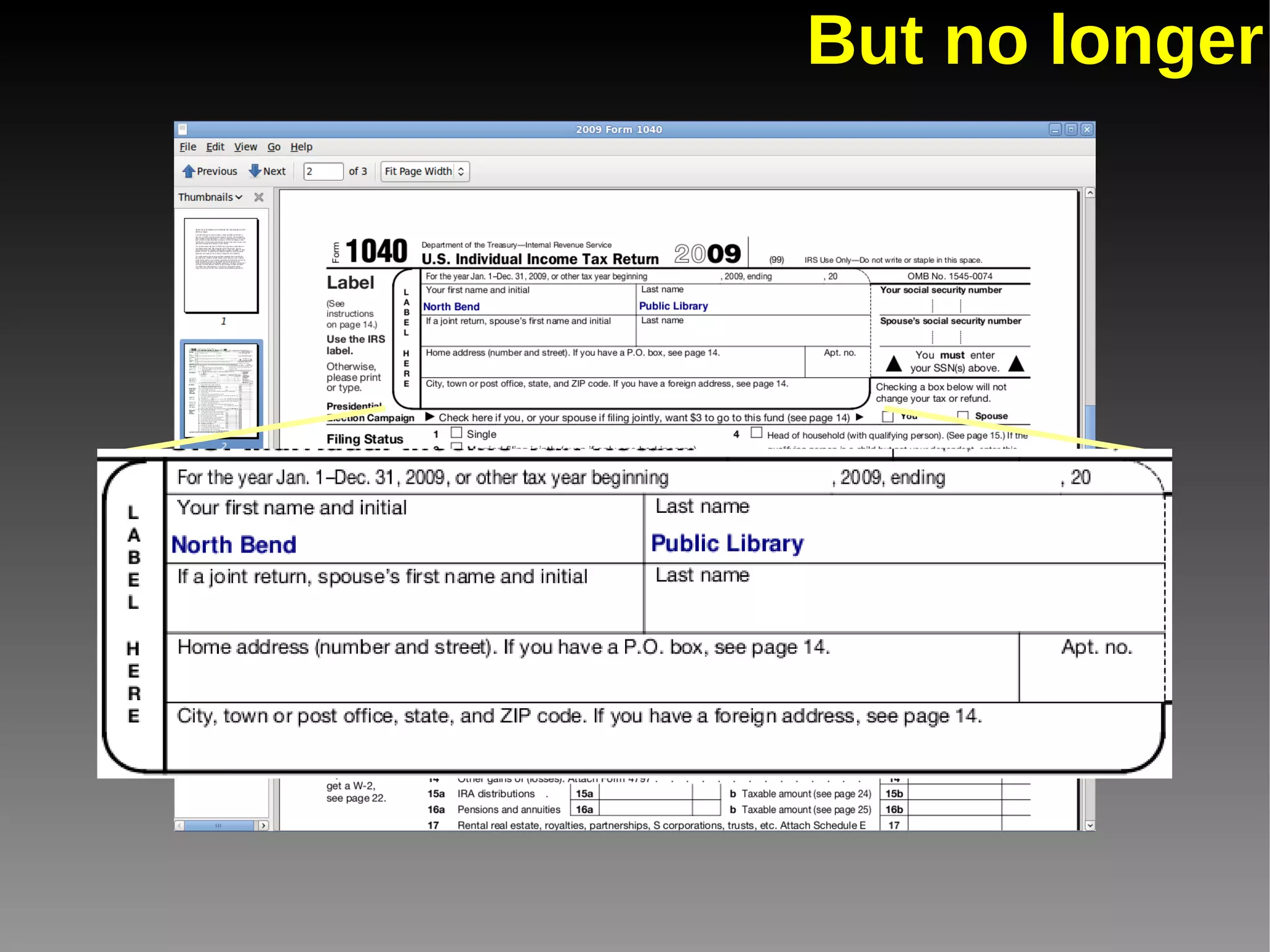Open the Help menu
The width and height of the screenshot is (1270, 952).
click(301, 147)
